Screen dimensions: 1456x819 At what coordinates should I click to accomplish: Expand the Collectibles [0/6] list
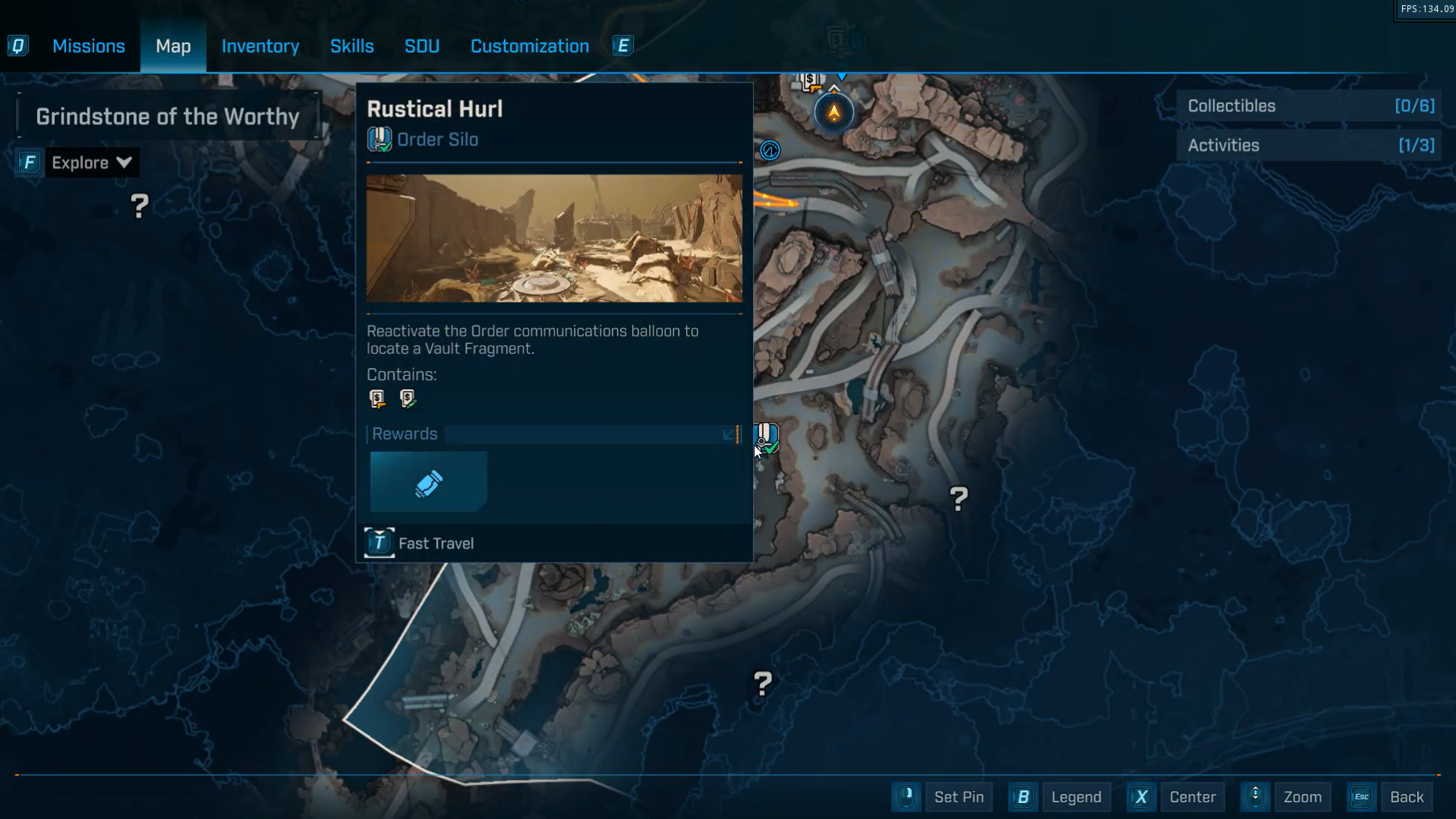pyautogui.click(x=1309, y=106)
